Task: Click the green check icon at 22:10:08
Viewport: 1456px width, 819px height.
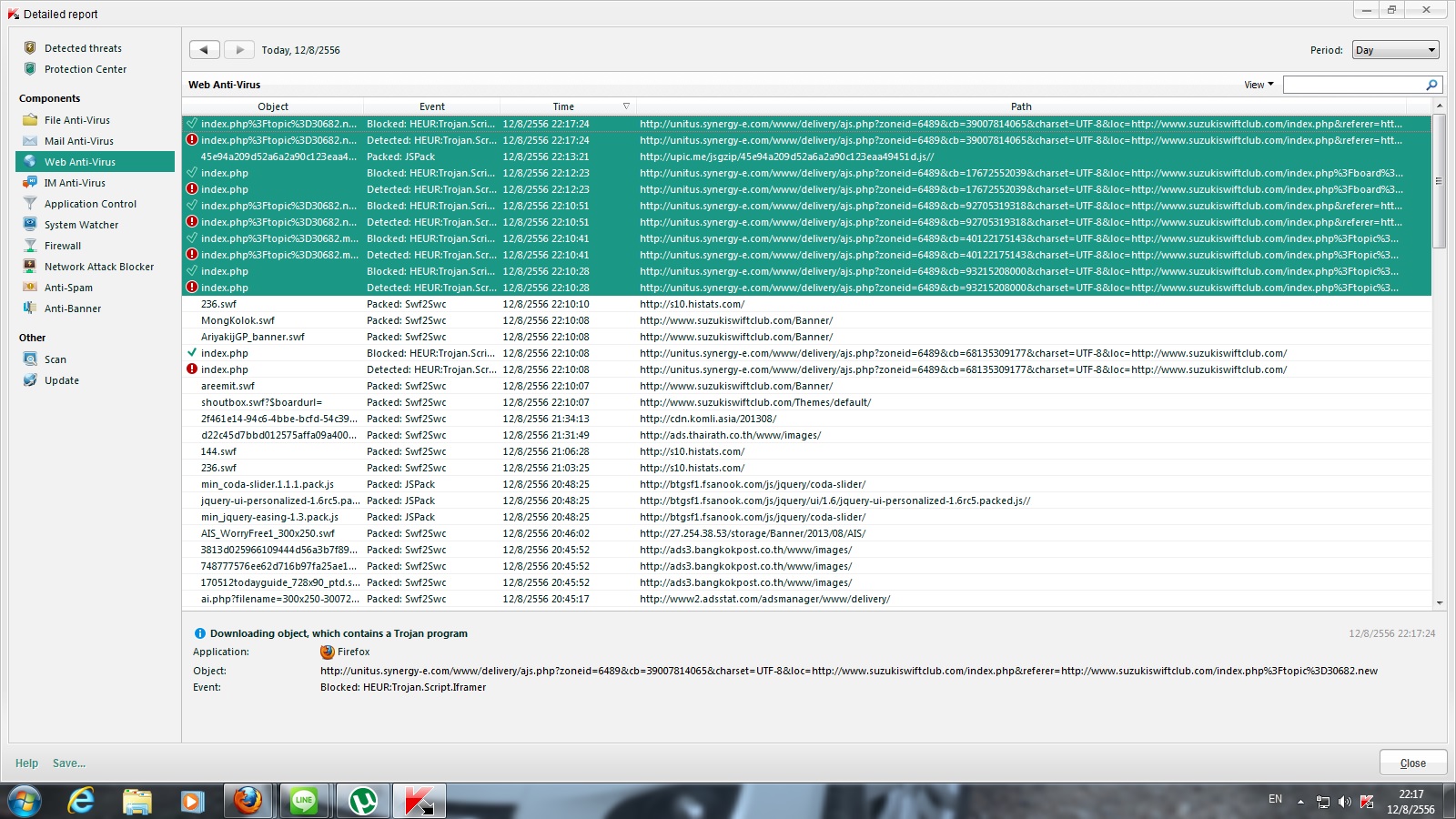Action: coord(192,353)
